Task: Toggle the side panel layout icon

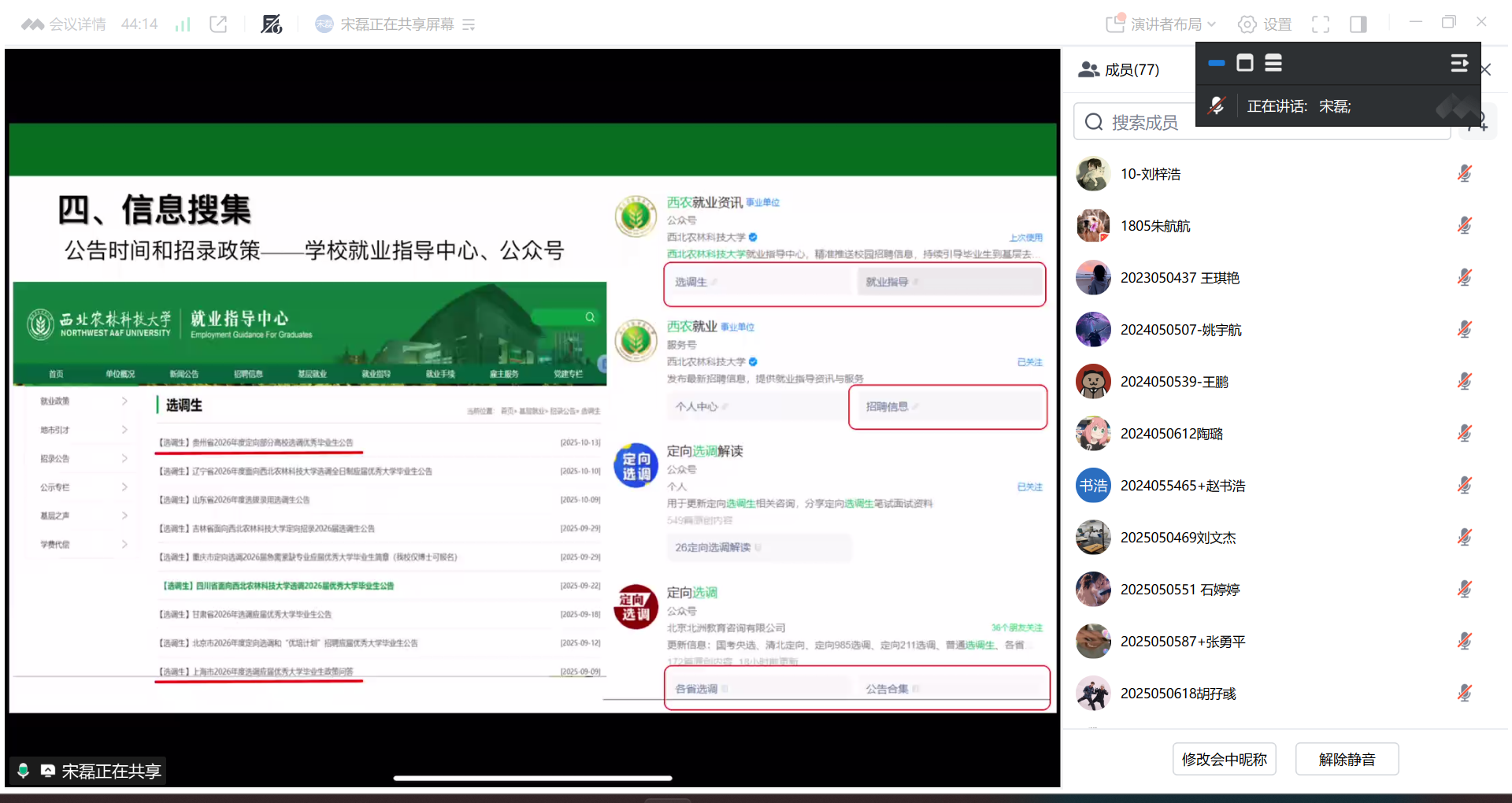Action: pos(1358,24)
